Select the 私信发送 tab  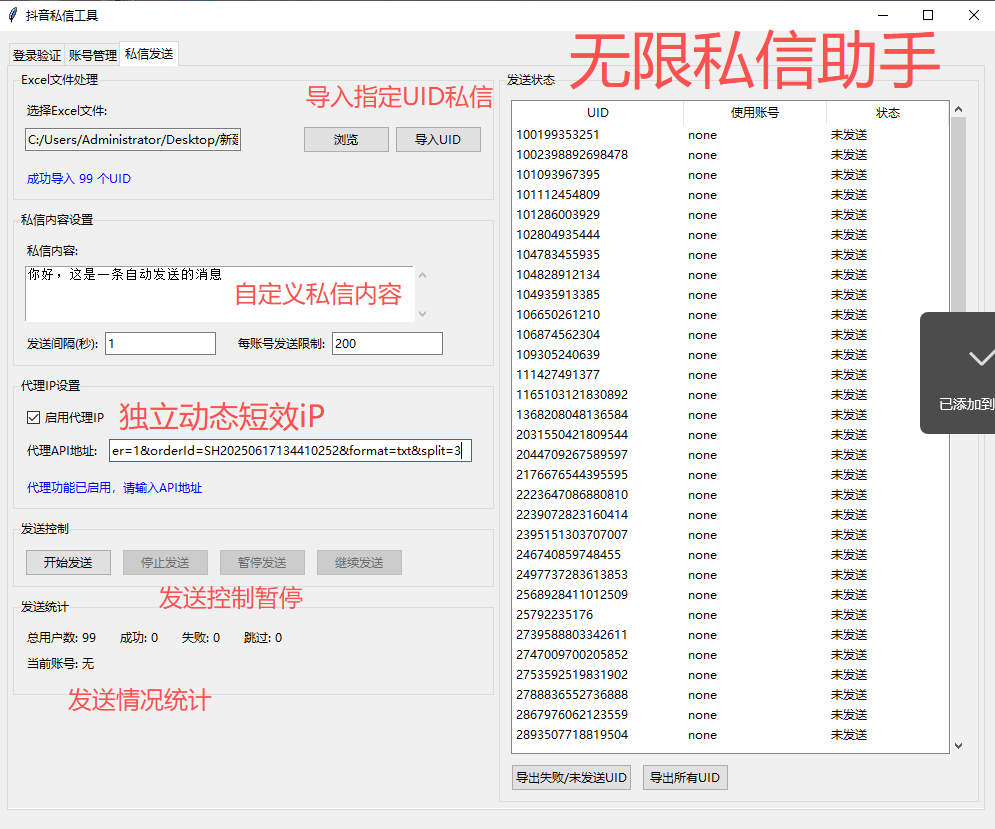click(148, 55)
